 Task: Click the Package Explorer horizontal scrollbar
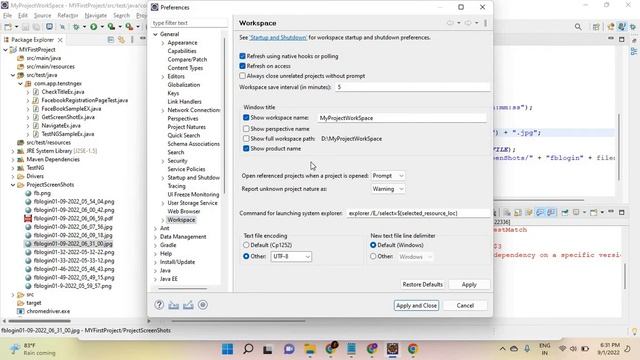[x=39, y=321]
